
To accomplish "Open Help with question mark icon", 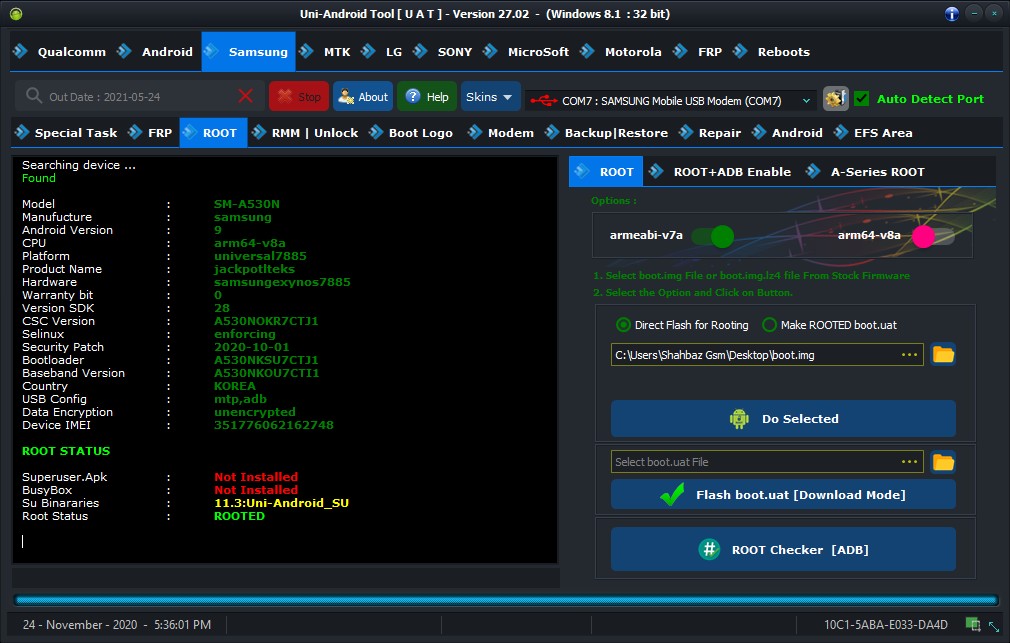I will pyautogui.click(x=426, y=97).
